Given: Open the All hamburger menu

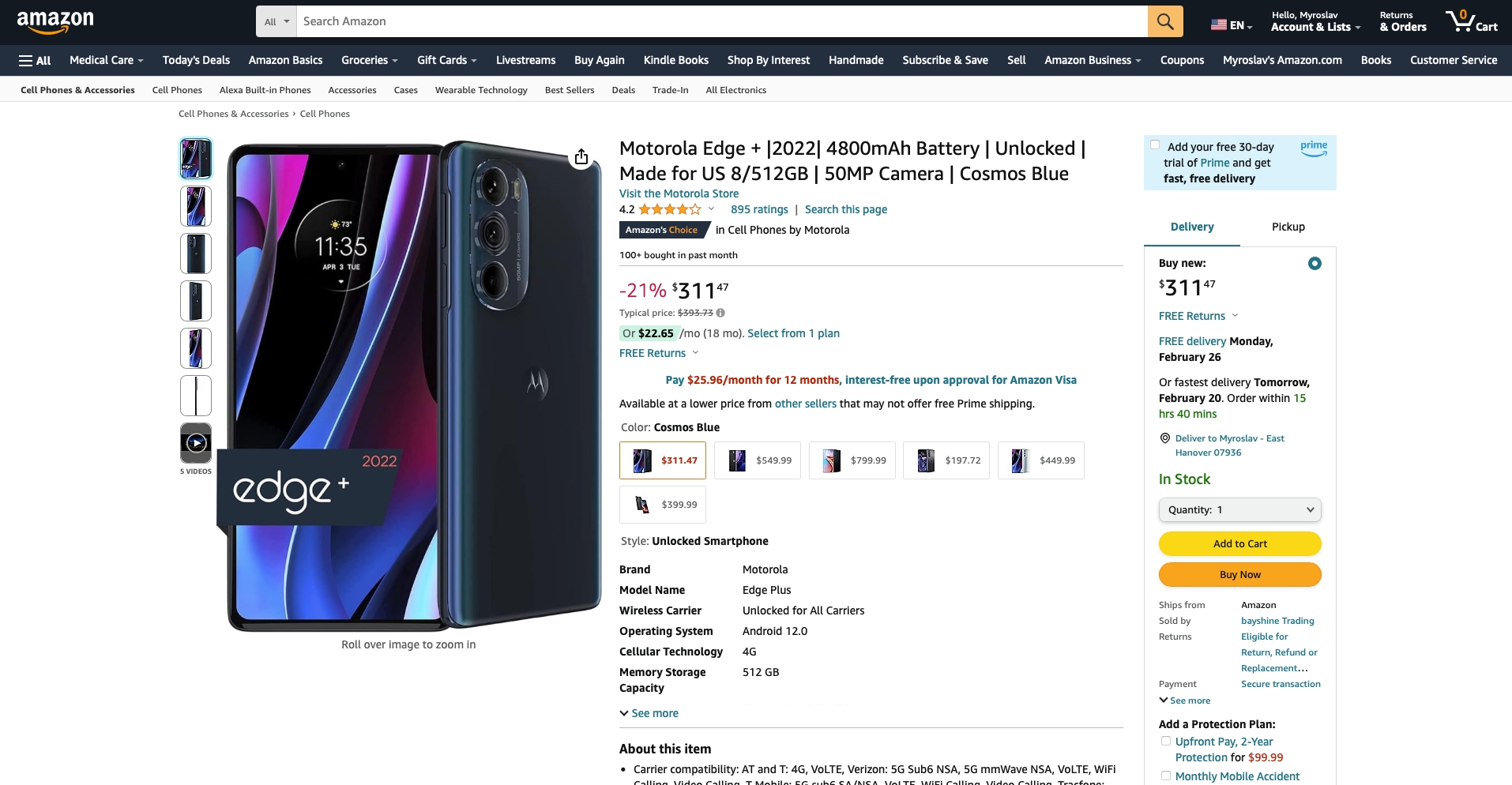Looking at the screenshot, I should pyautogui.click(x=35, y=60).
